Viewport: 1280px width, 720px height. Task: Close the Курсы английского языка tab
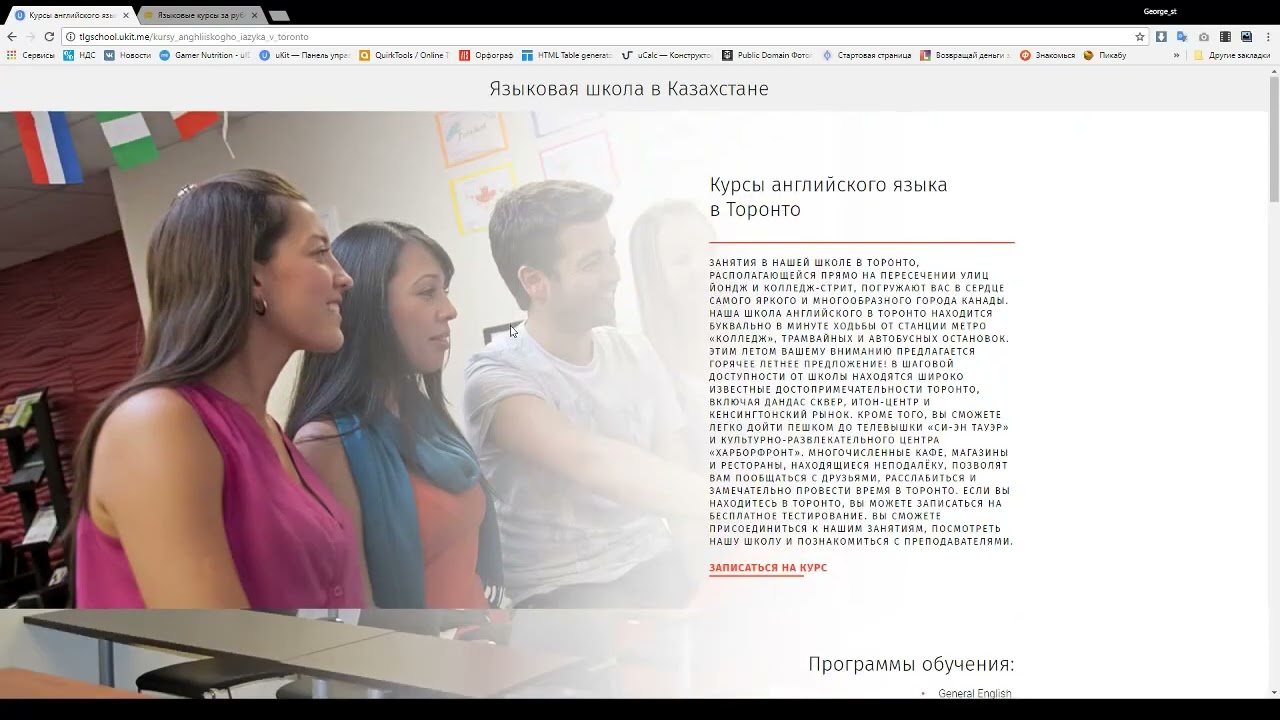click(125, 15)
